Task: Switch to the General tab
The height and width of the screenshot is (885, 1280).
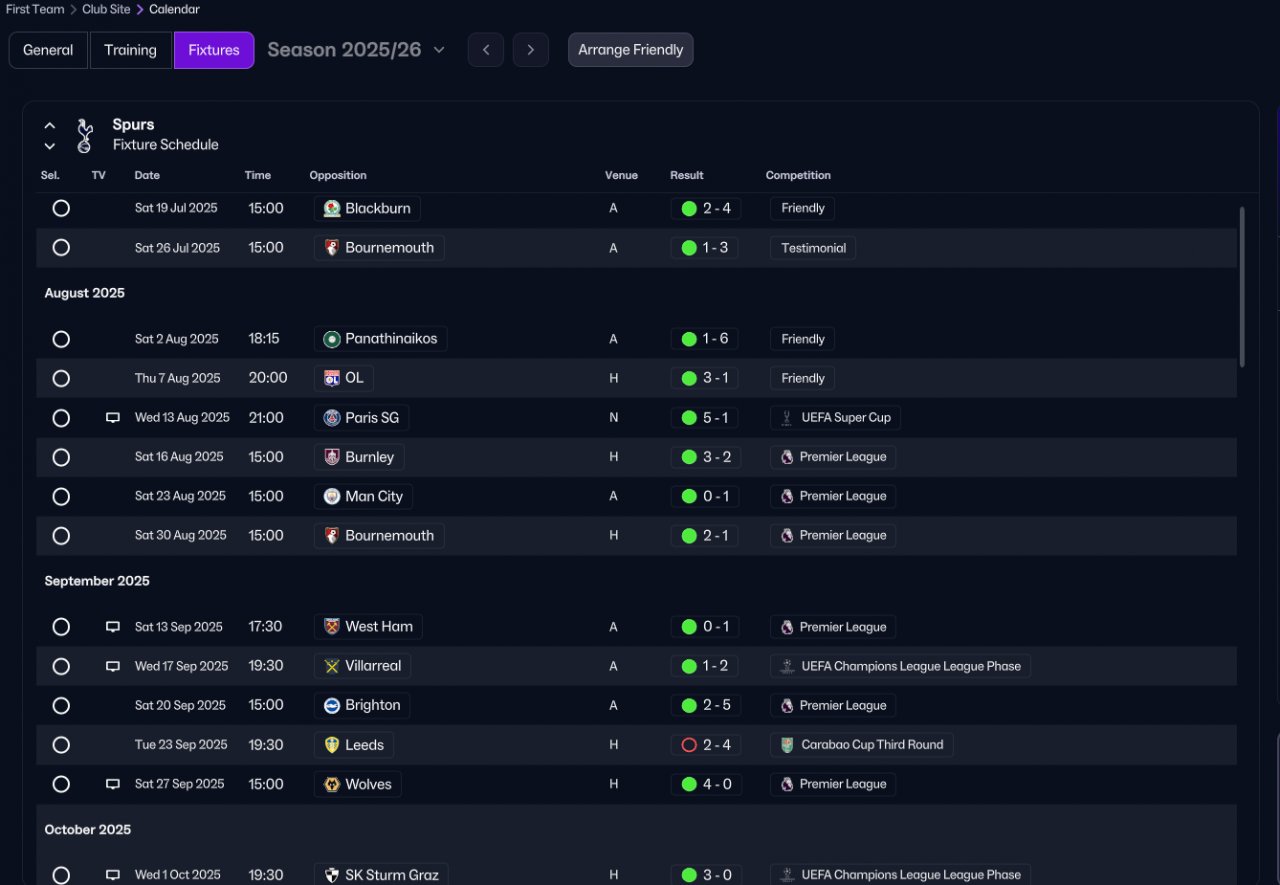Action: pos(48,50)
